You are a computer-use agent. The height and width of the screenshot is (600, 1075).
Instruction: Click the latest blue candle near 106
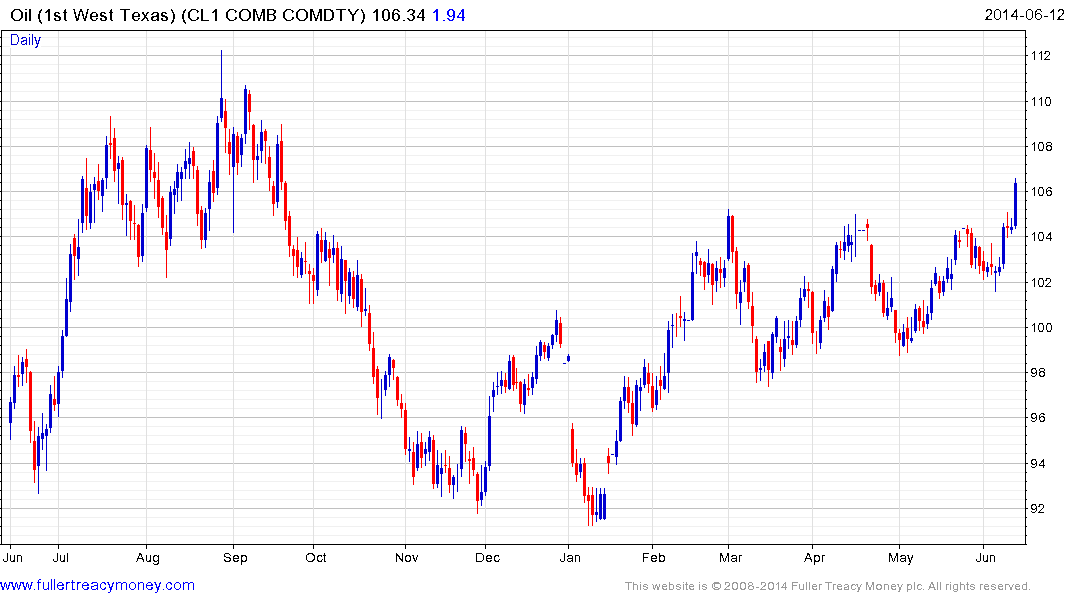point(1015,204)
